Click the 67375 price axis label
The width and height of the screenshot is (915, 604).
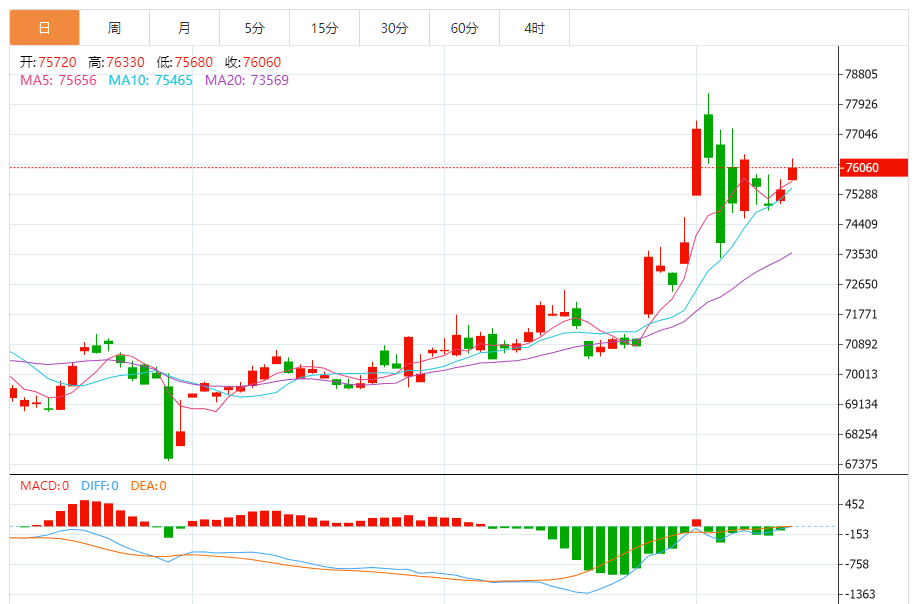[861, 465]
